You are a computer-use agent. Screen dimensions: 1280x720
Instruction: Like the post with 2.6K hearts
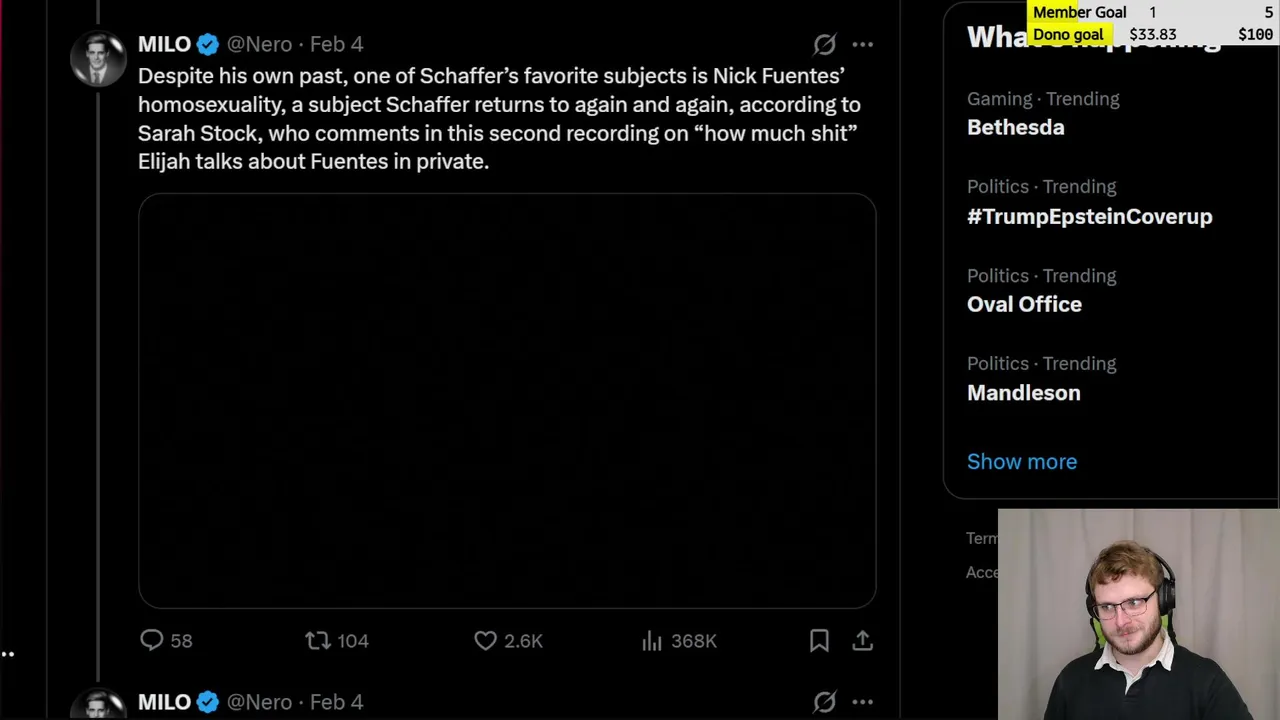point(485,641)
